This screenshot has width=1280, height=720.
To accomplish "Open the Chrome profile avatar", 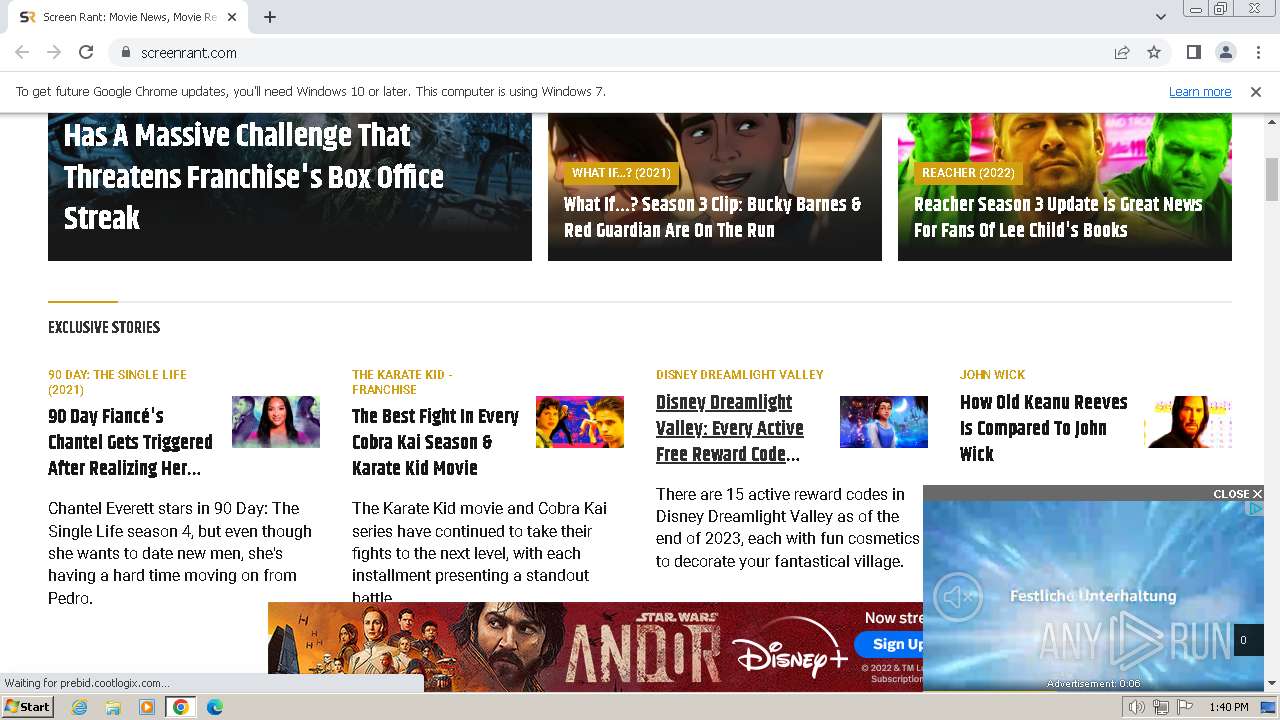I will click(1225, 52).
